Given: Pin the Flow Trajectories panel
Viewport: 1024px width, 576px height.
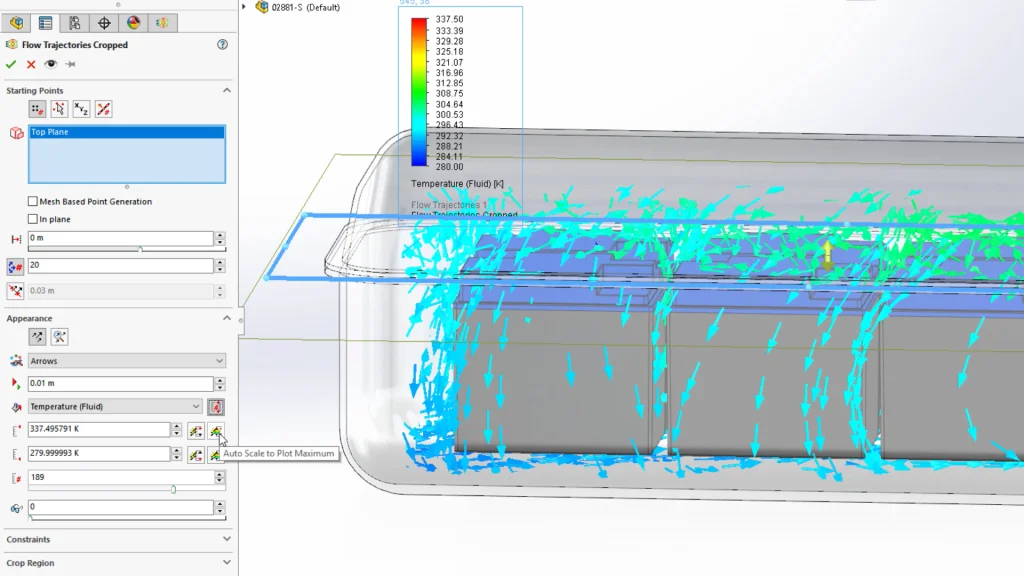Looking at the screenshot, I should pos(71,64).
